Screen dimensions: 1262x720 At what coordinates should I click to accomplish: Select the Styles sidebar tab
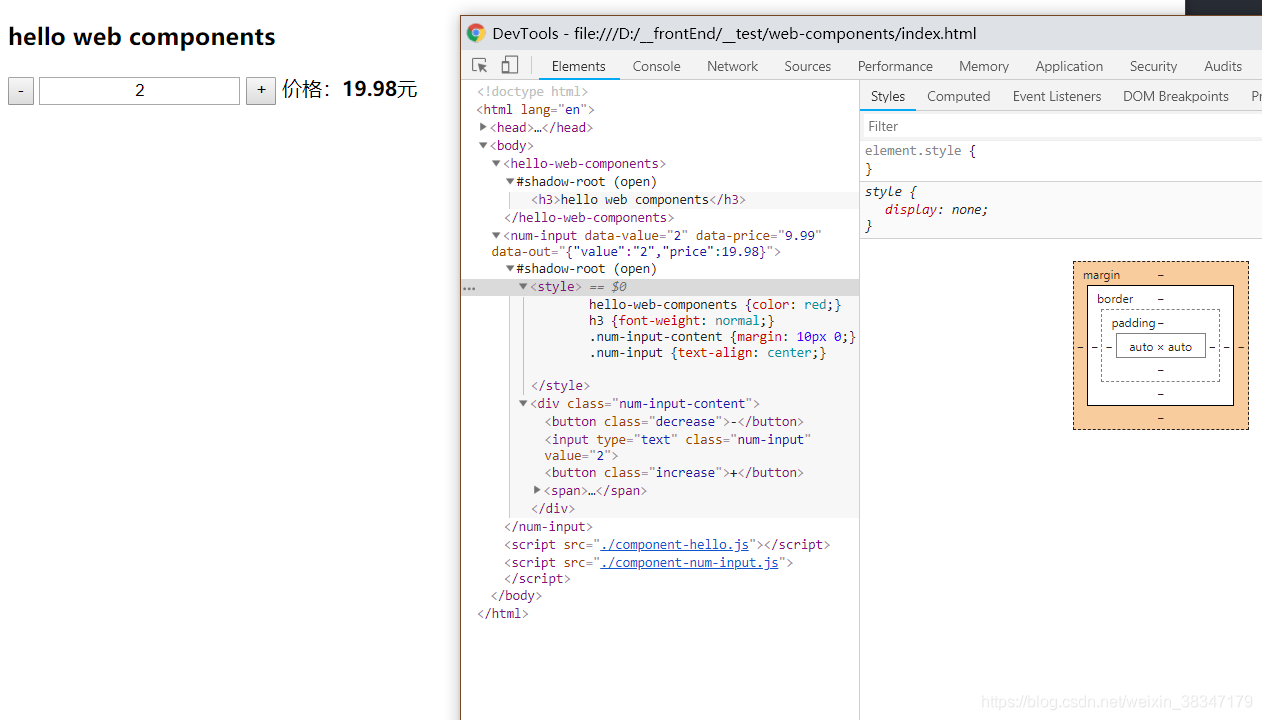[x=888, y=96]
